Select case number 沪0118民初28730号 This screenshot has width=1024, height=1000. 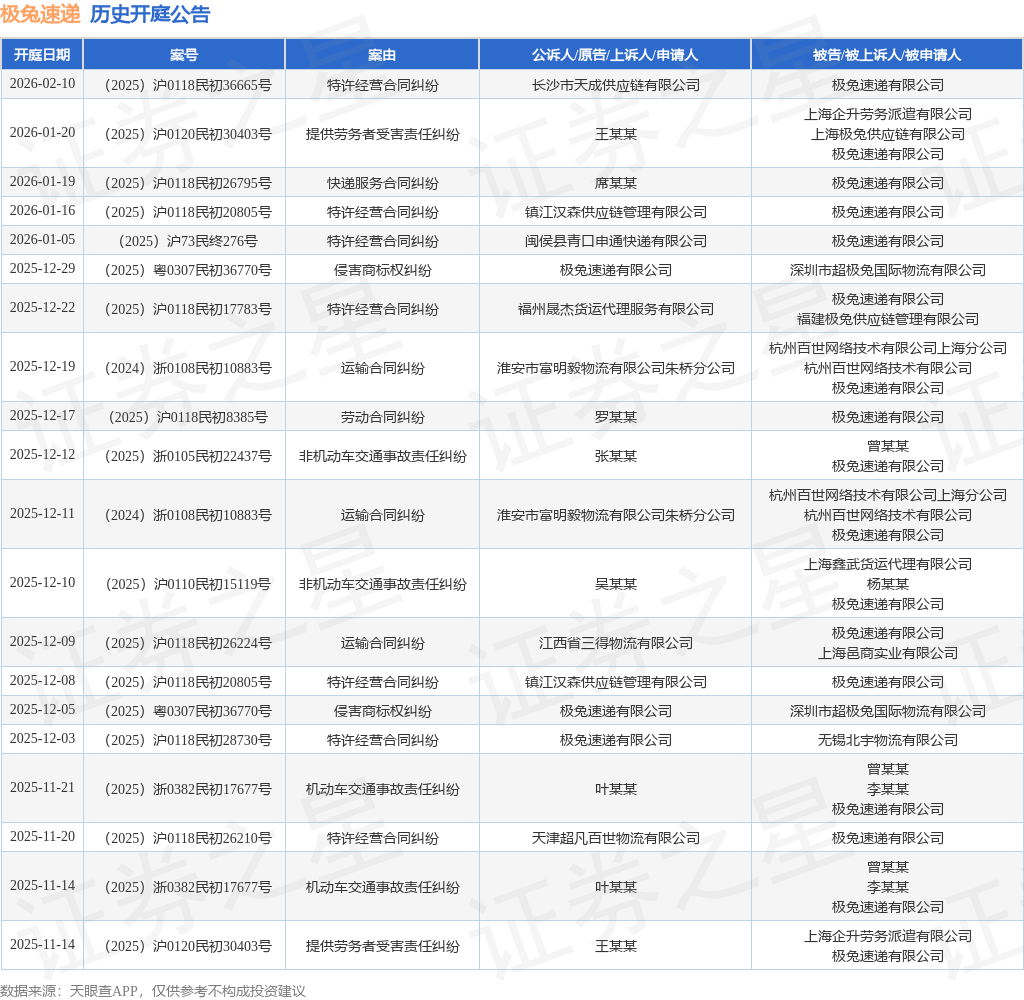coord(188,739)
